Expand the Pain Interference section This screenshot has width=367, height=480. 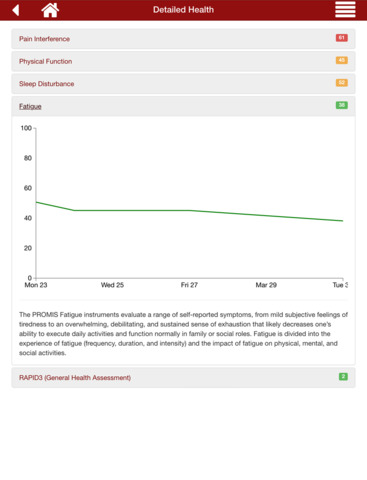click(x=183, y=39)
